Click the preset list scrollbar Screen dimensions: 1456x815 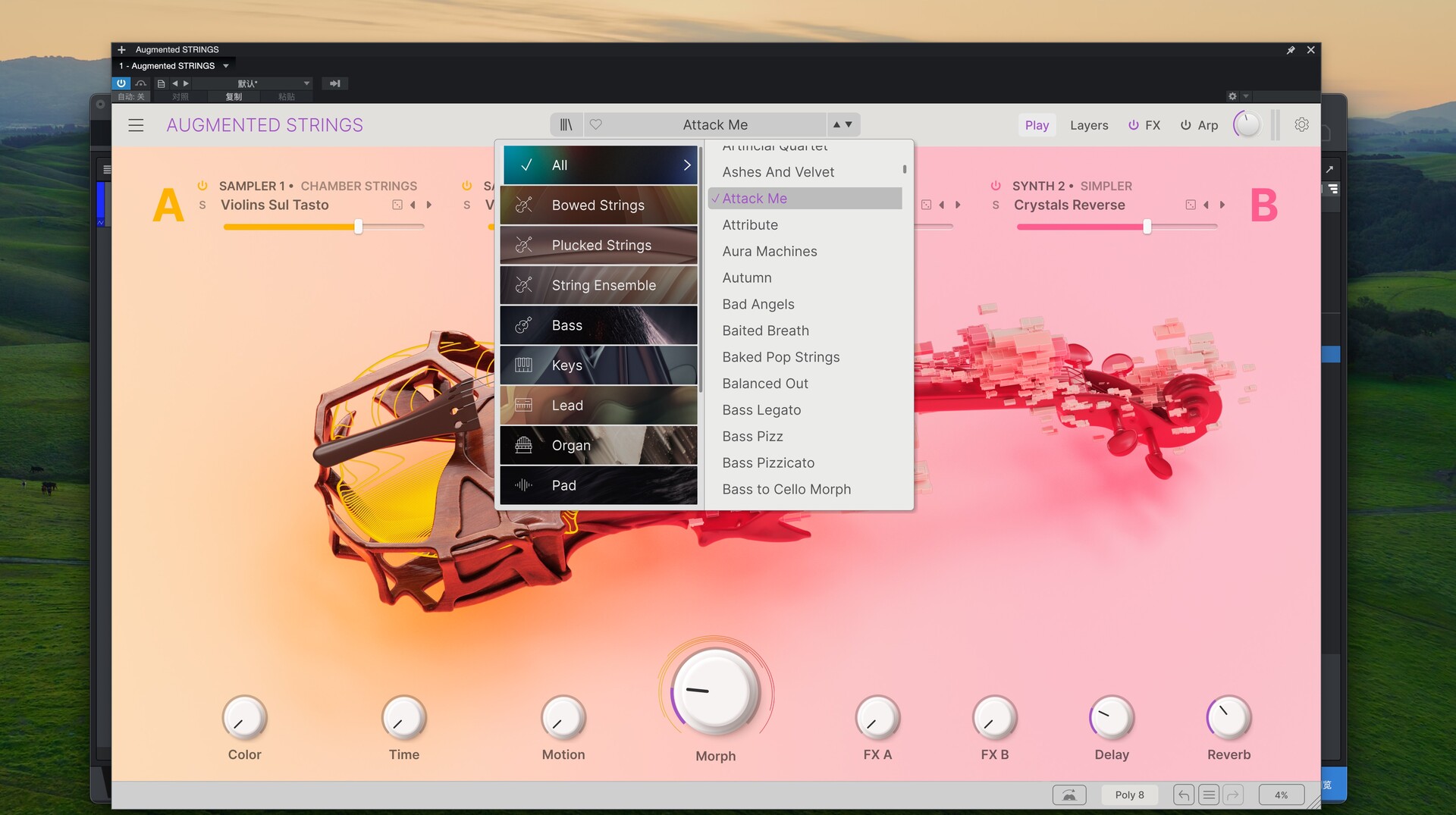pyautogui.click(x=905, y=170)
